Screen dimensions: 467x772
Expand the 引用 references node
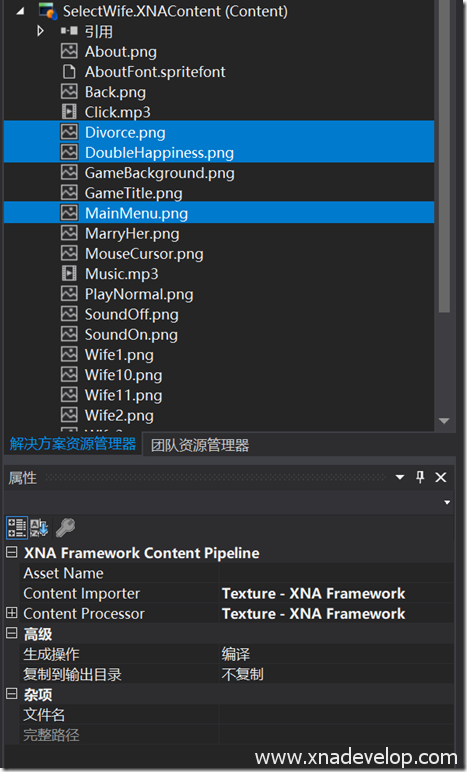(40, 31)
